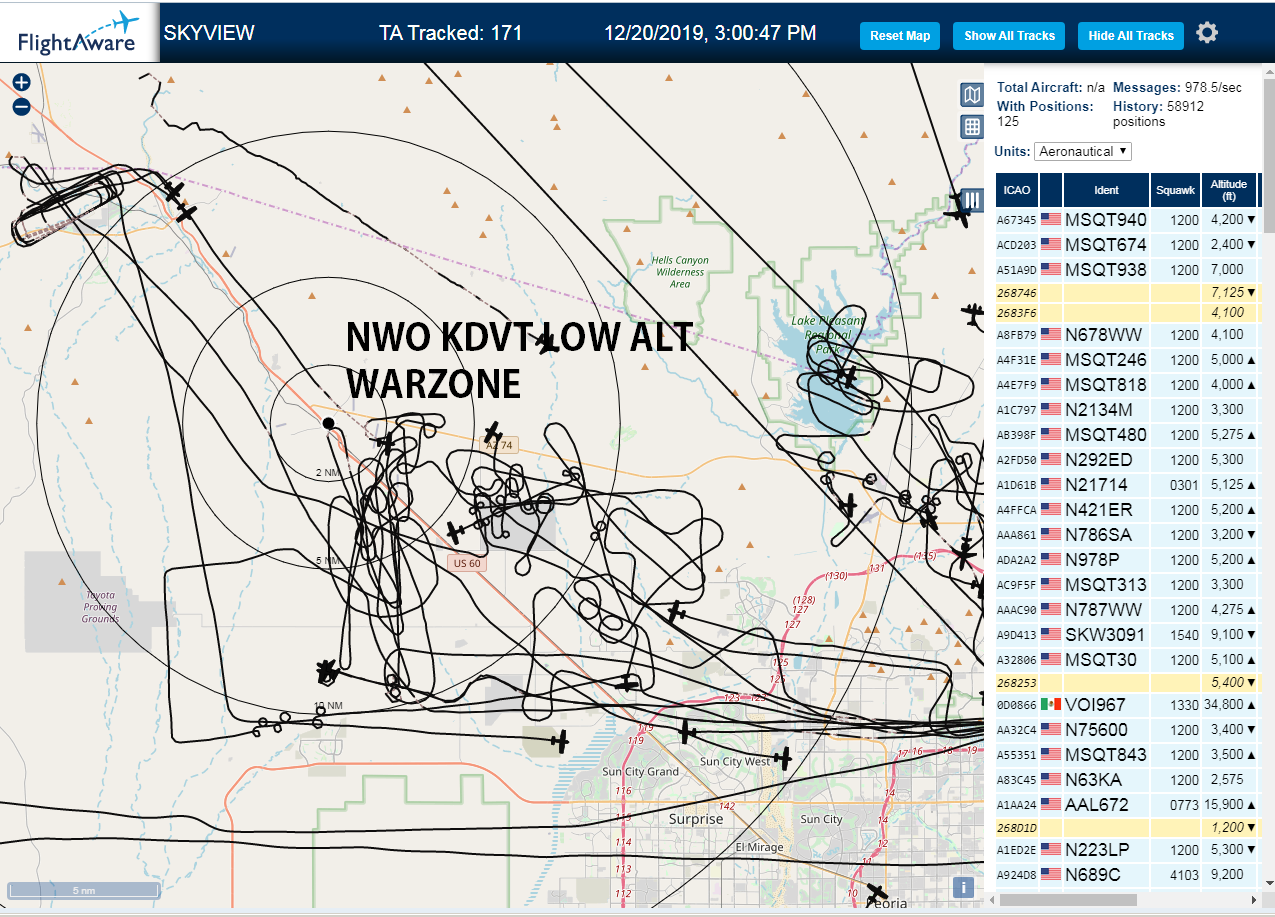The width and height of the screenshot is (1275, 917).
Task: Click the US 60 highway shield
Action: 467,563
